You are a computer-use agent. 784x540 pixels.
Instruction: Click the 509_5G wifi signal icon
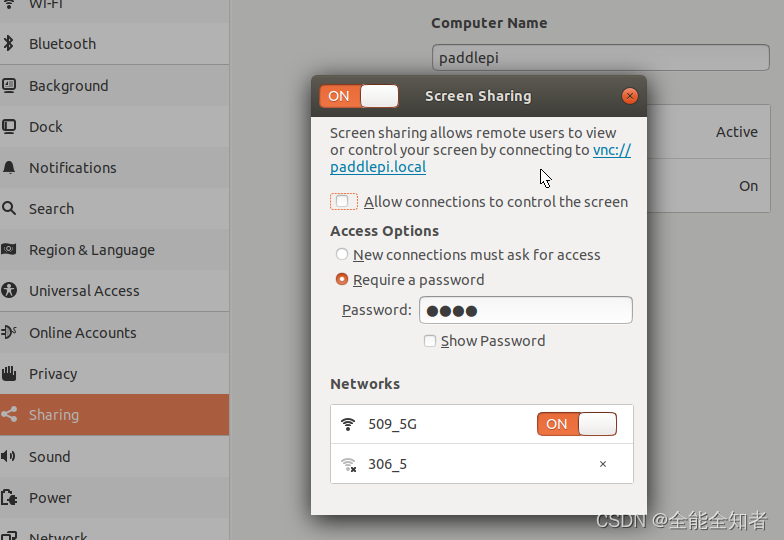tap(348, 424)
